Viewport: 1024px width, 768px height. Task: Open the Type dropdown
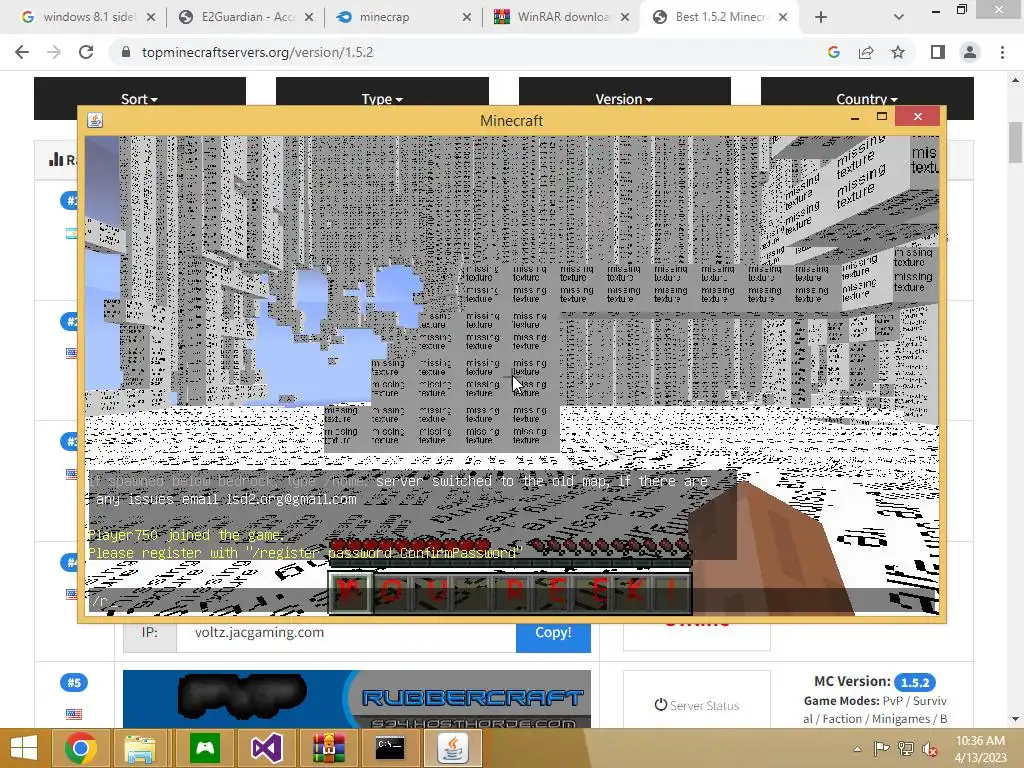pos(382,99)
